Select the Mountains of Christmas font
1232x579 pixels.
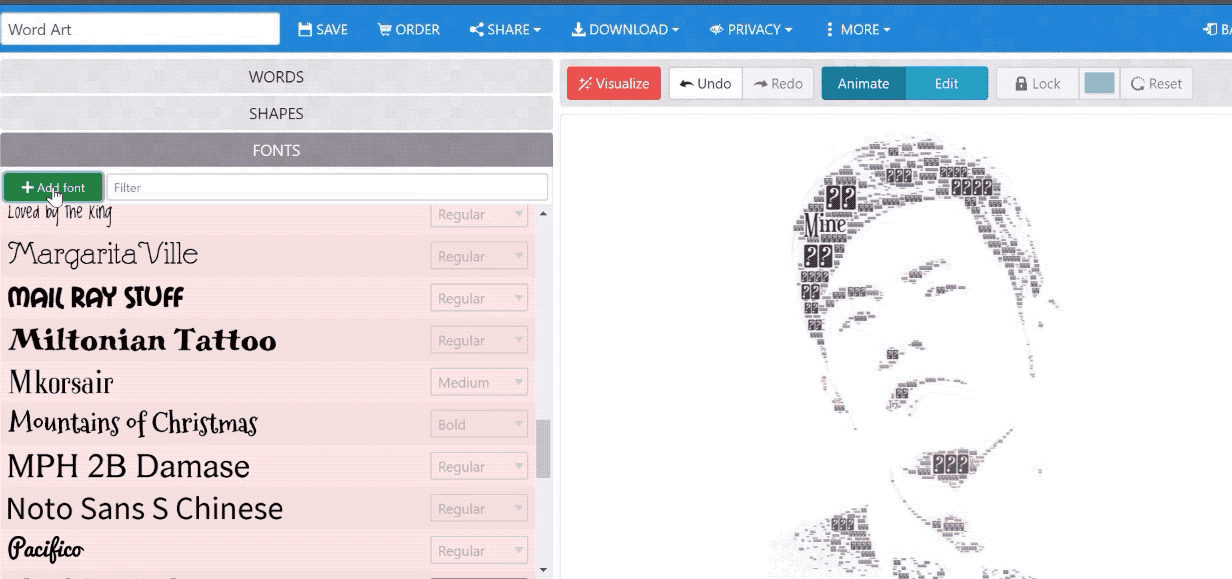click(132, 424)
